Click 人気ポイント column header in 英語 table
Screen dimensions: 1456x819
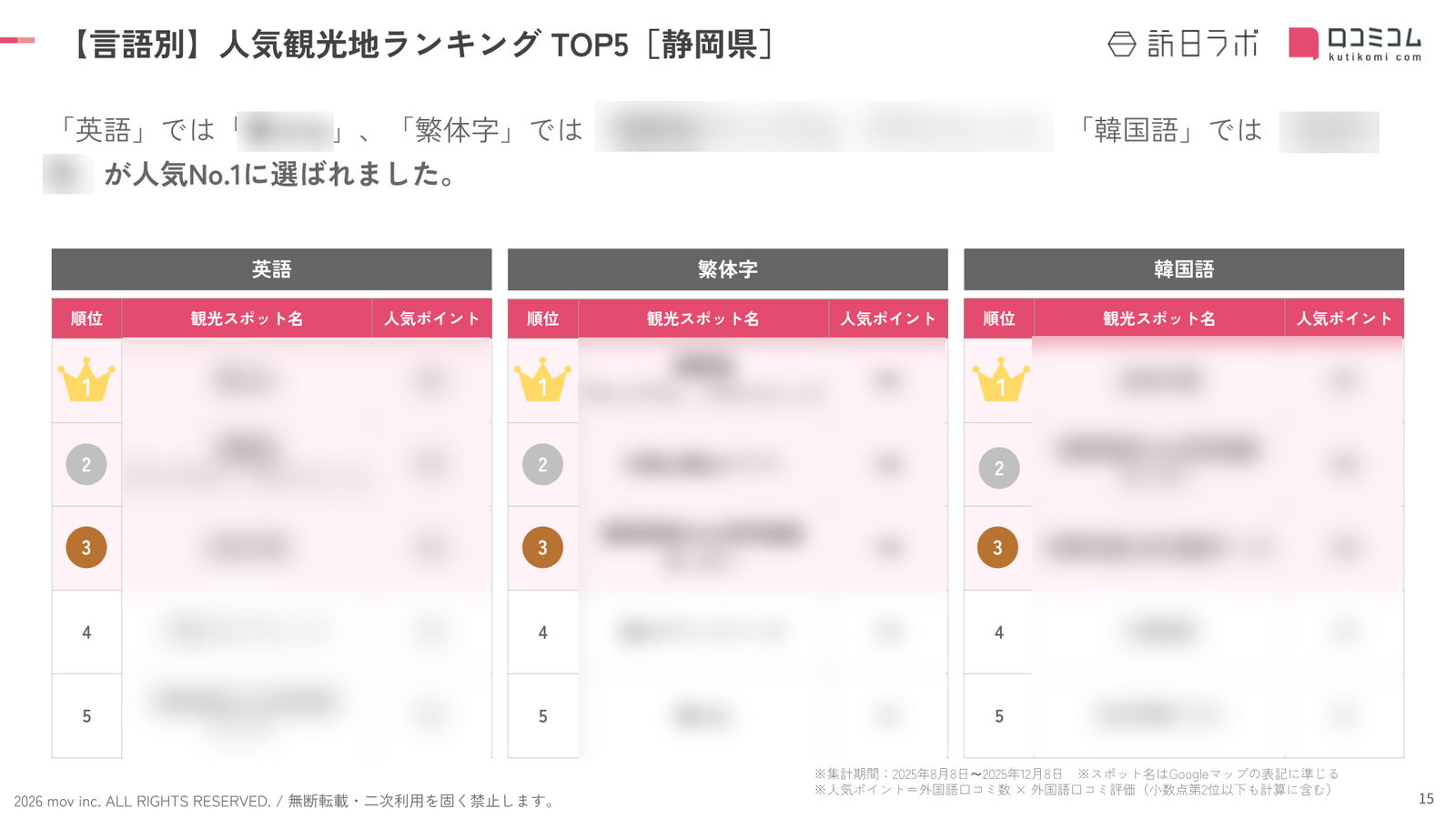point(431,318)
